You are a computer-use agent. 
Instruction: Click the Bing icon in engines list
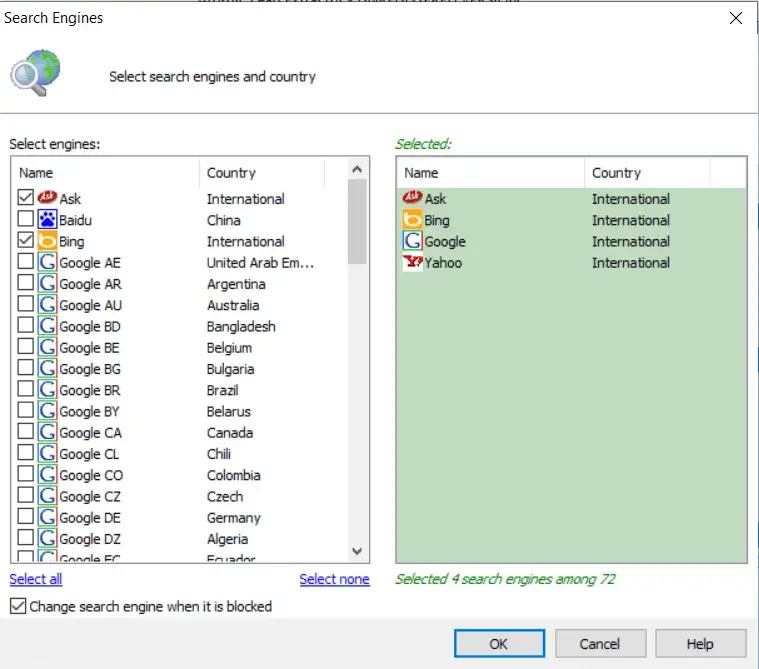(47, 241)
